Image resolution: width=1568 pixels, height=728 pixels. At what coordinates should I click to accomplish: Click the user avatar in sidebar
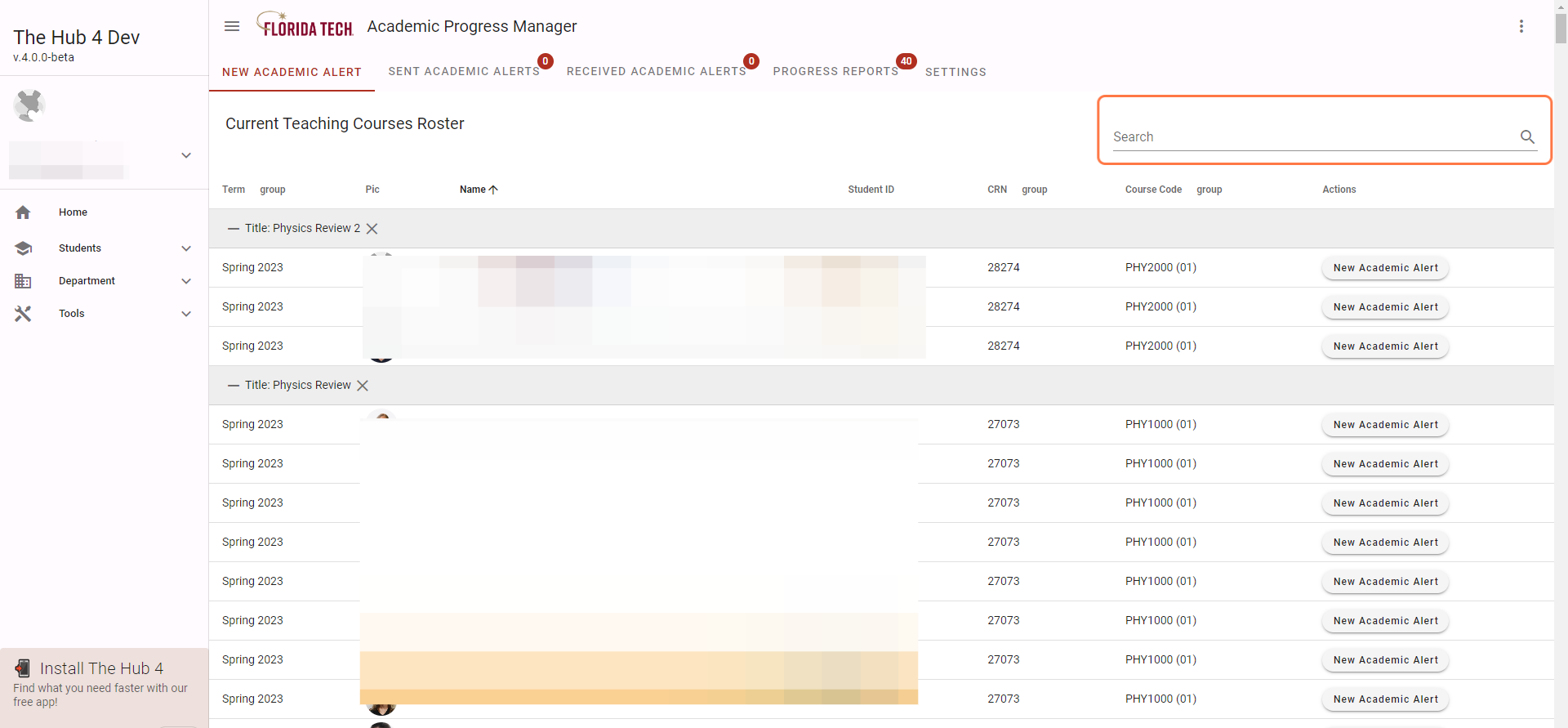[29, 105]
